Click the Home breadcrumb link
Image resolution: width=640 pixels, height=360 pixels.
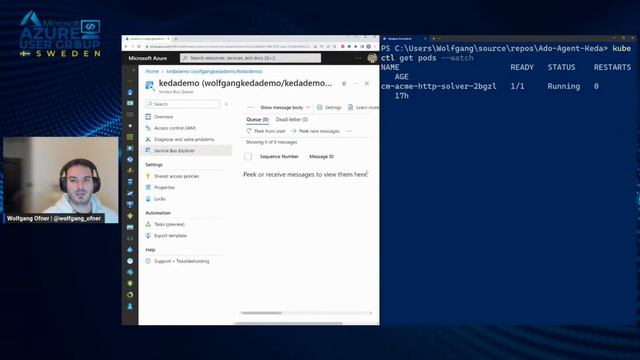click(152, 71)
